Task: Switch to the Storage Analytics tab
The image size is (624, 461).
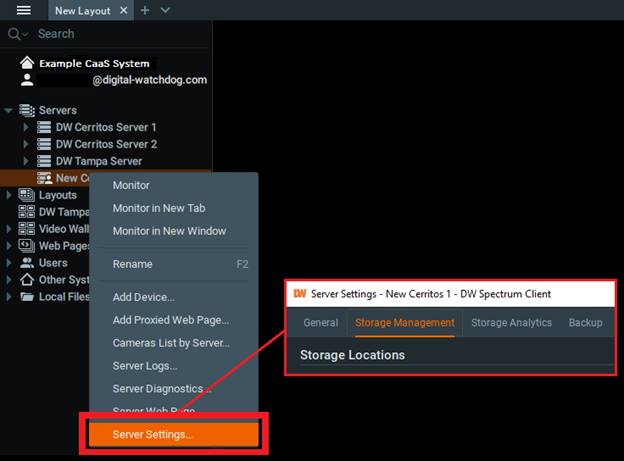Action: click(x=511, y=323)
